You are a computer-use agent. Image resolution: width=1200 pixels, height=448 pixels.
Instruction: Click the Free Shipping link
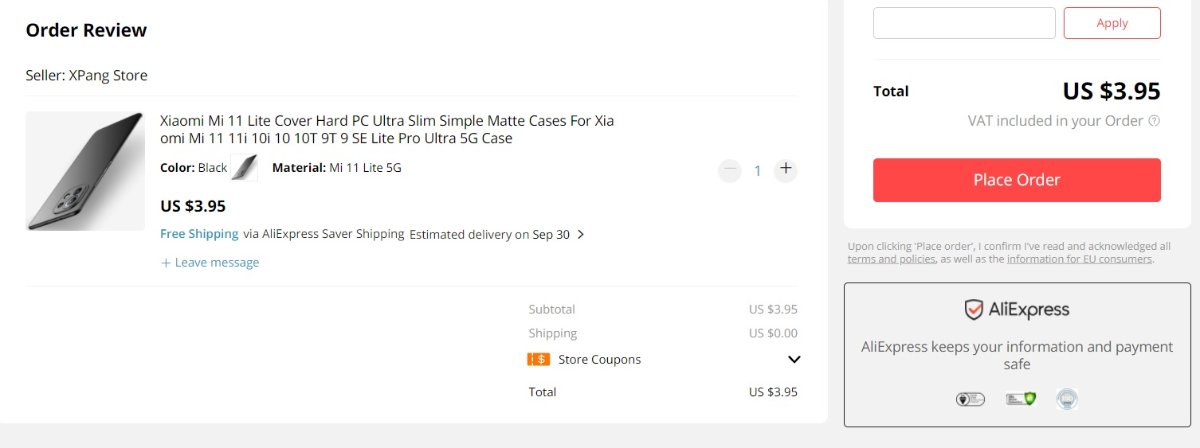click(x=199, y=234)
